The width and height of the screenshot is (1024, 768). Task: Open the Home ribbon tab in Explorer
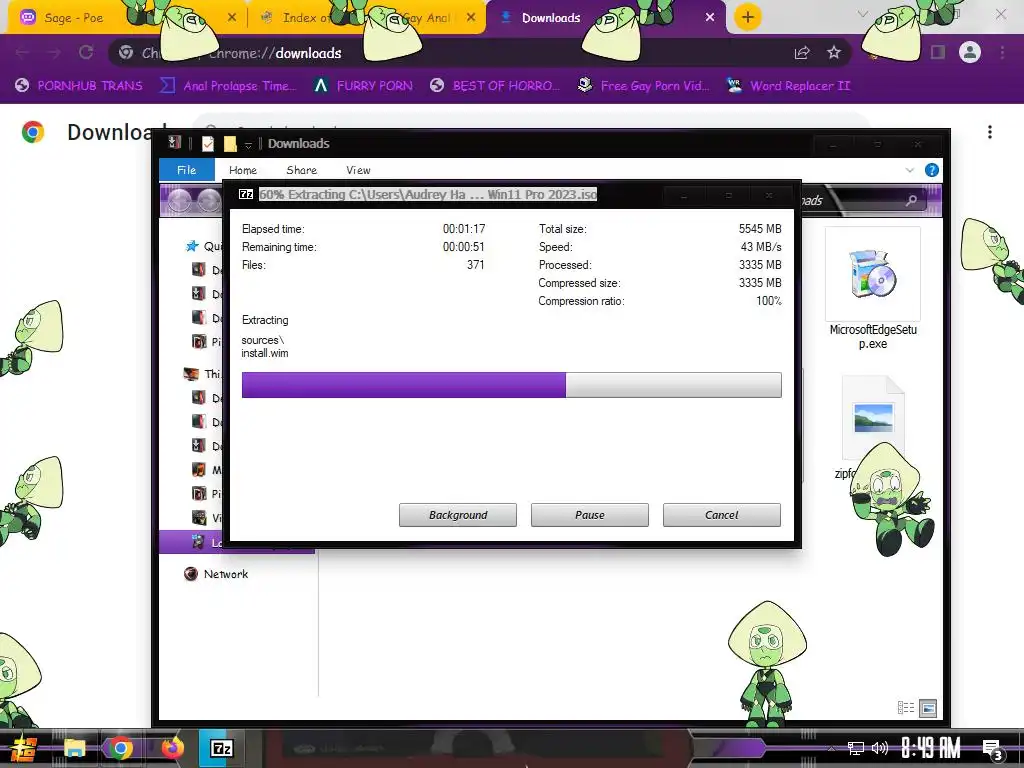click(x=243, y=170)
